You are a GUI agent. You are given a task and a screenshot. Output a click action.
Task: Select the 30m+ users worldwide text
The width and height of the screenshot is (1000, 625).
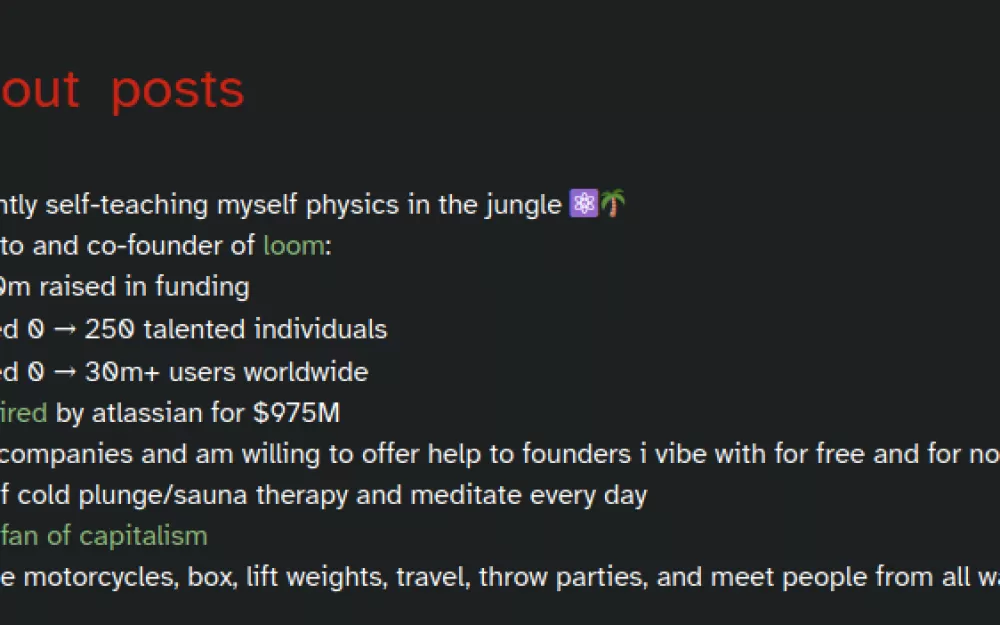pos(226,372)
